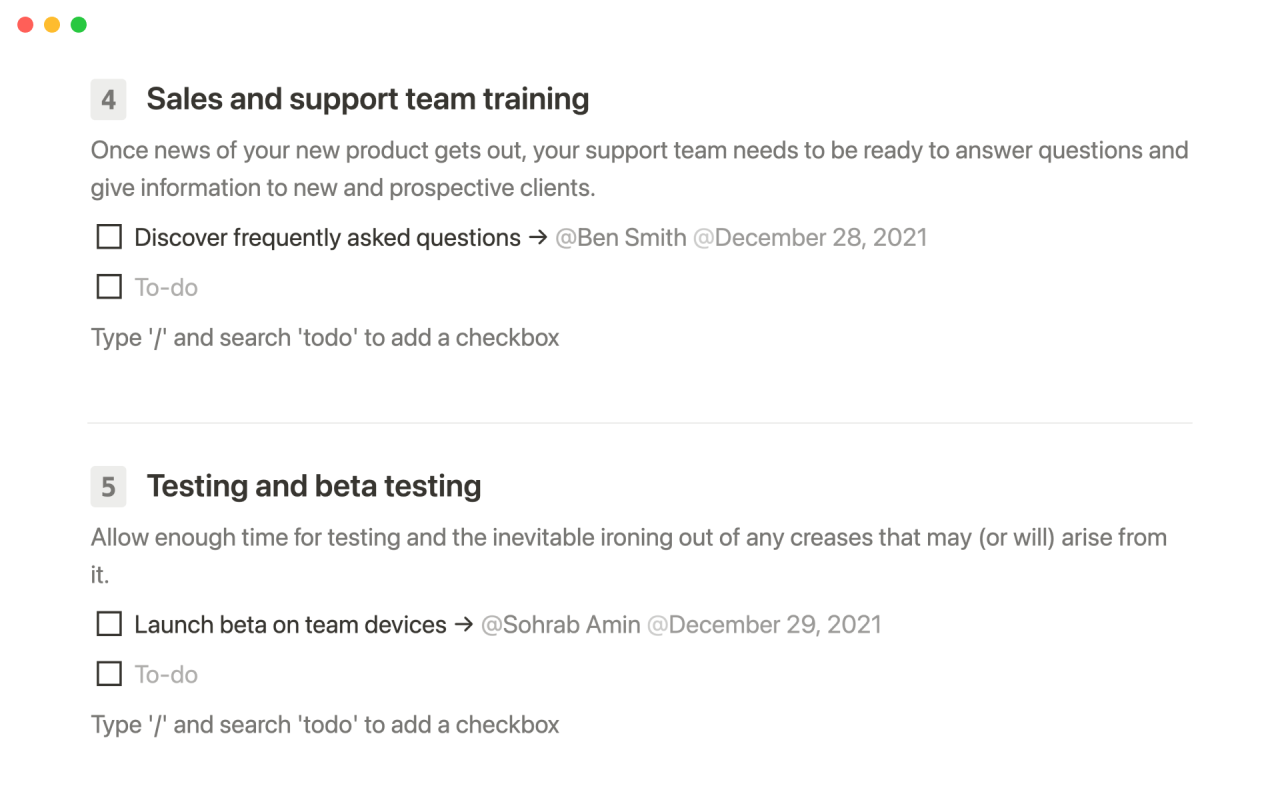Select the to-do hint text under section 5
1280x800 pixels.
click(x=325, y=724)
